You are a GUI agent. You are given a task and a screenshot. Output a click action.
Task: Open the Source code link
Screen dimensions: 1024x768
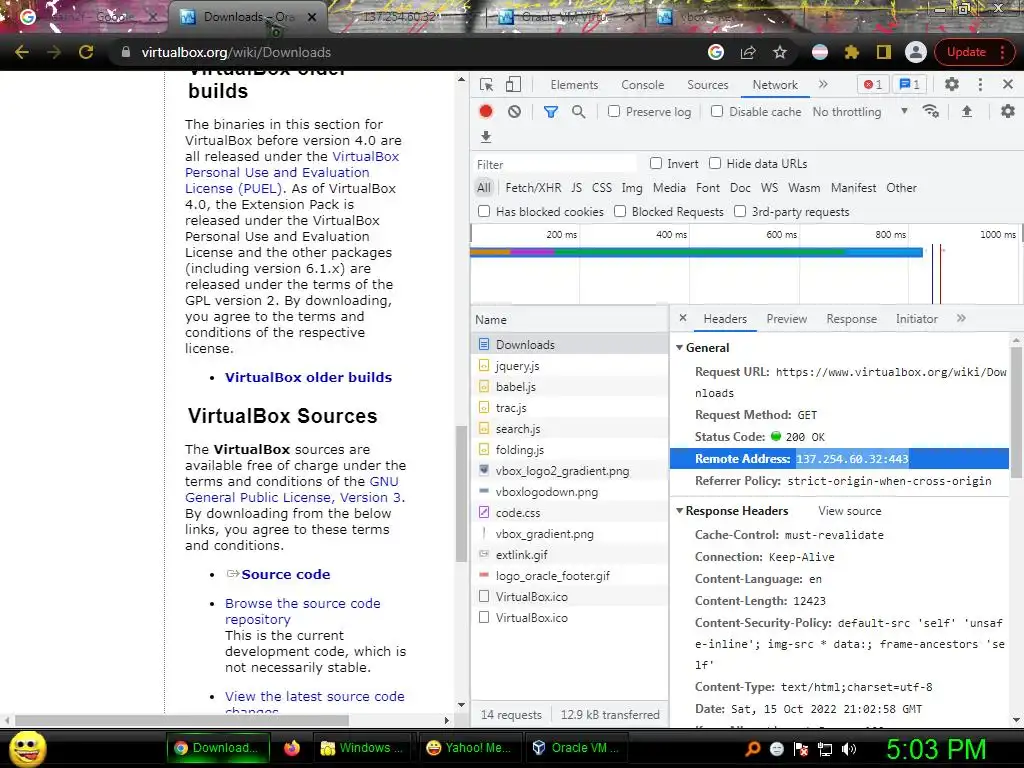(285, 575)
